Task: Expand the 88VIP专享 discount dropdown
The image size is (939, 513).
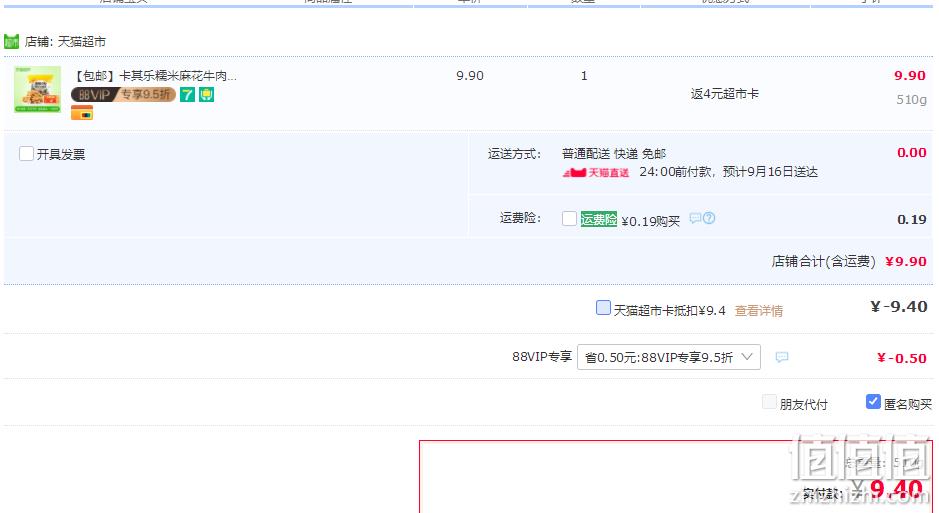Action: [x=669, y=357]
